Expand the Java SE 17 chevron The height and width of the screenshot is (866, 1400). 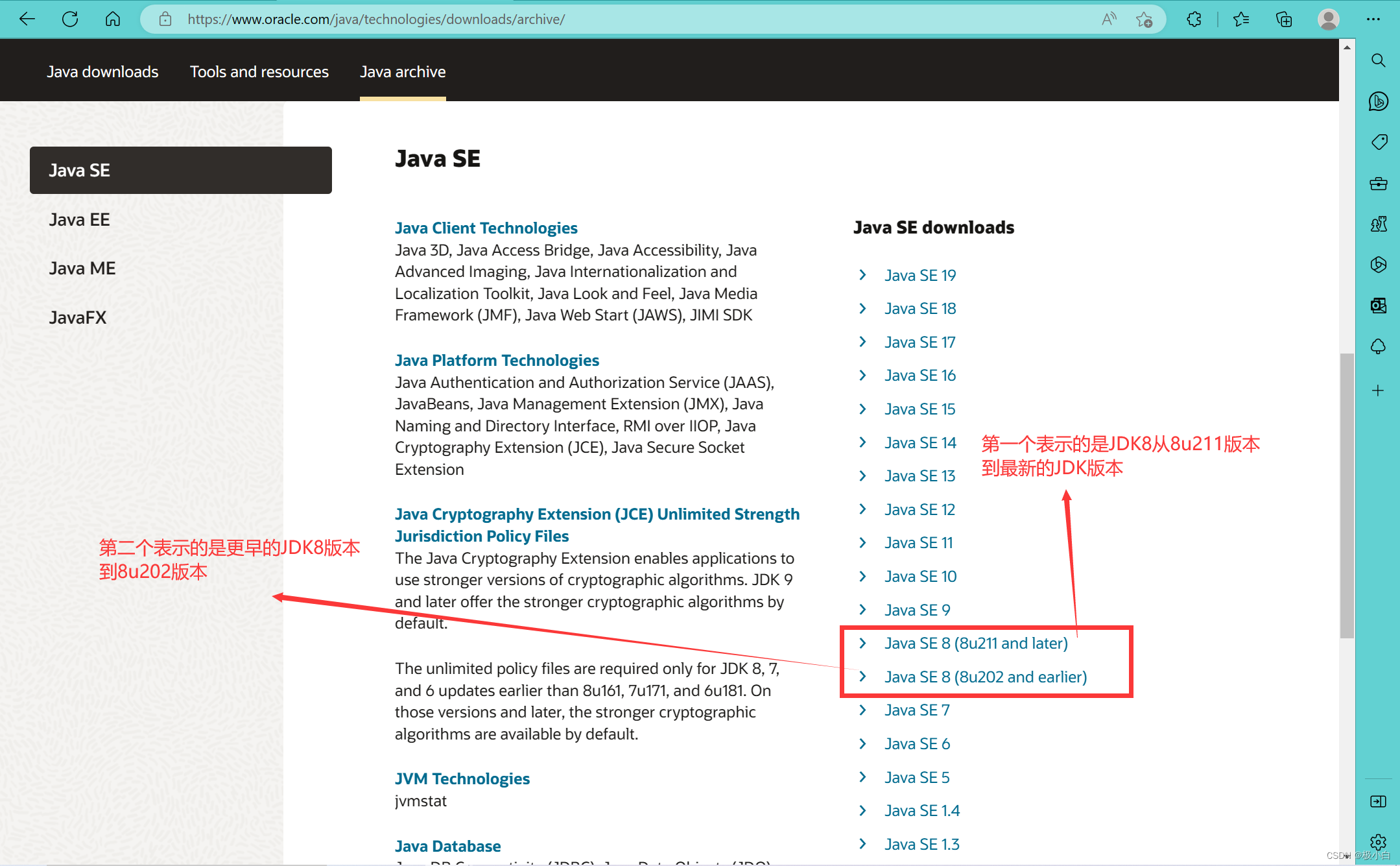(862, 342)
